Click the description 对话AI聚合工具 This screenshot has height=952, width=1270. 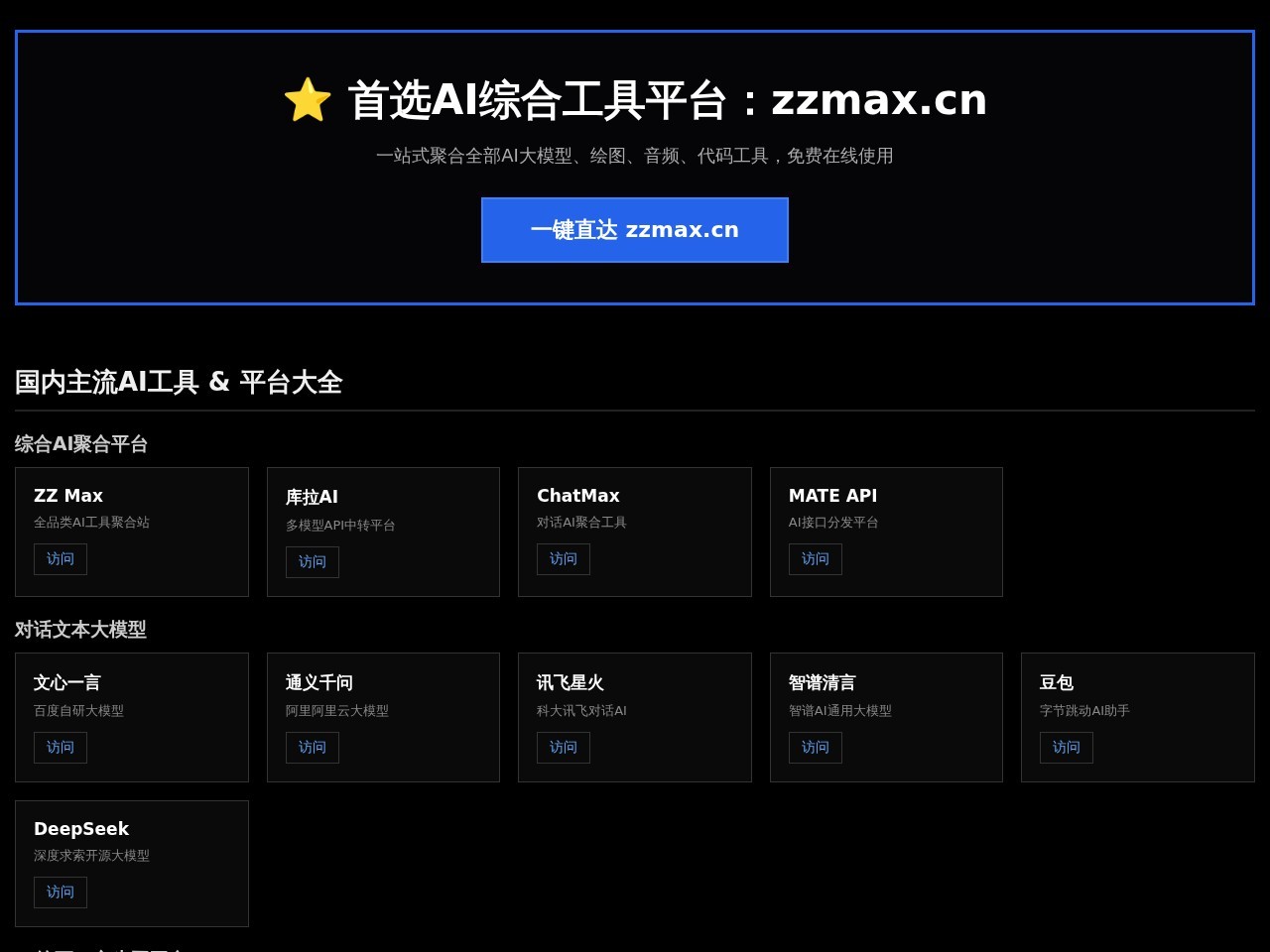581,523
